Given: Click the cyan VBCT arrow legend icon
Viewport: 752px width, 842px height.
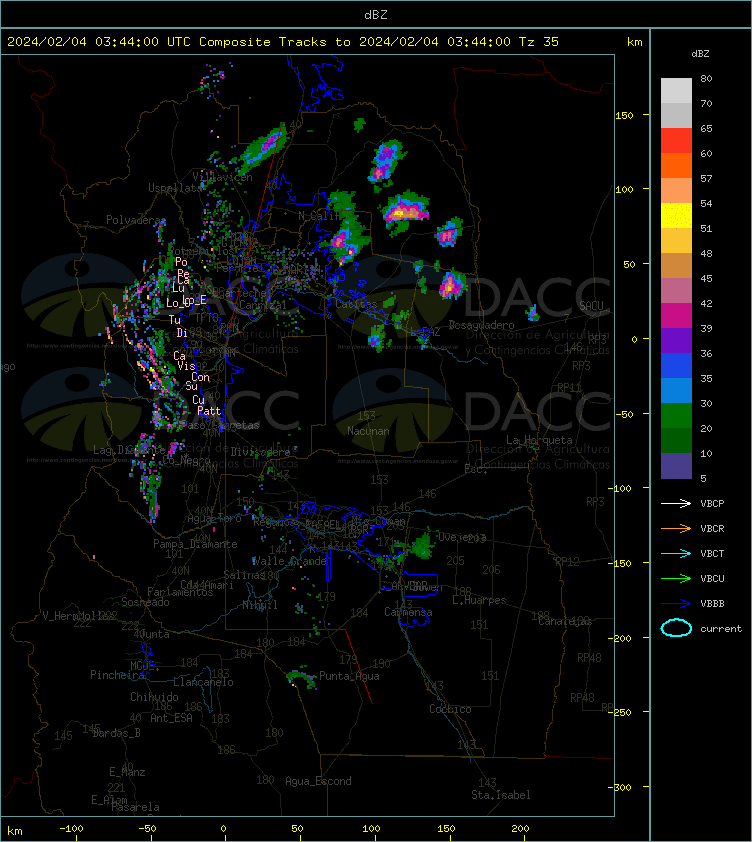Looking at the screenshot, I should coord(676,553).
